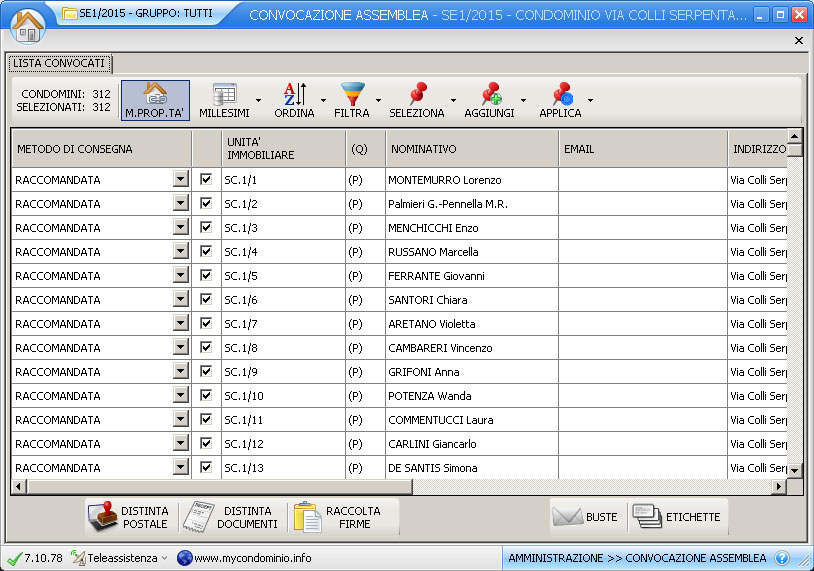
Task: Expand the FILTRA dropdown arrow
Action: 378,100
